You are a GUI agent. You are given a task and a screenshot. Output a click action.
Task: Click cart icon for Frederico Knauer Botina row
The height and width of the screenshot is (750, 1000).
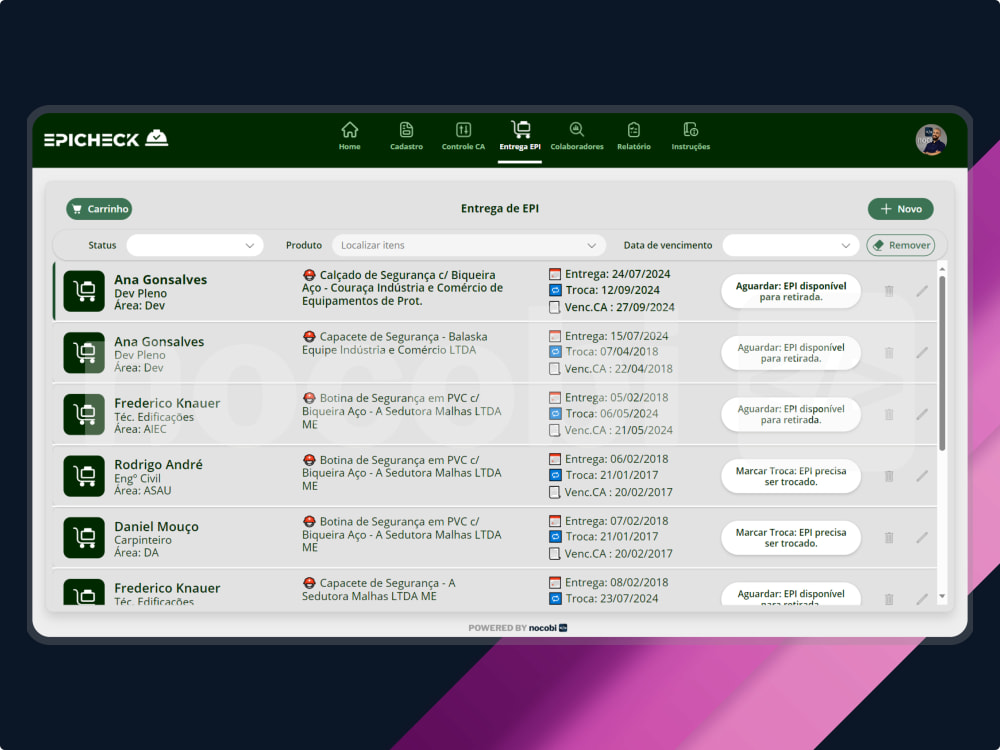pyautogui.click(x=84, y=415)
